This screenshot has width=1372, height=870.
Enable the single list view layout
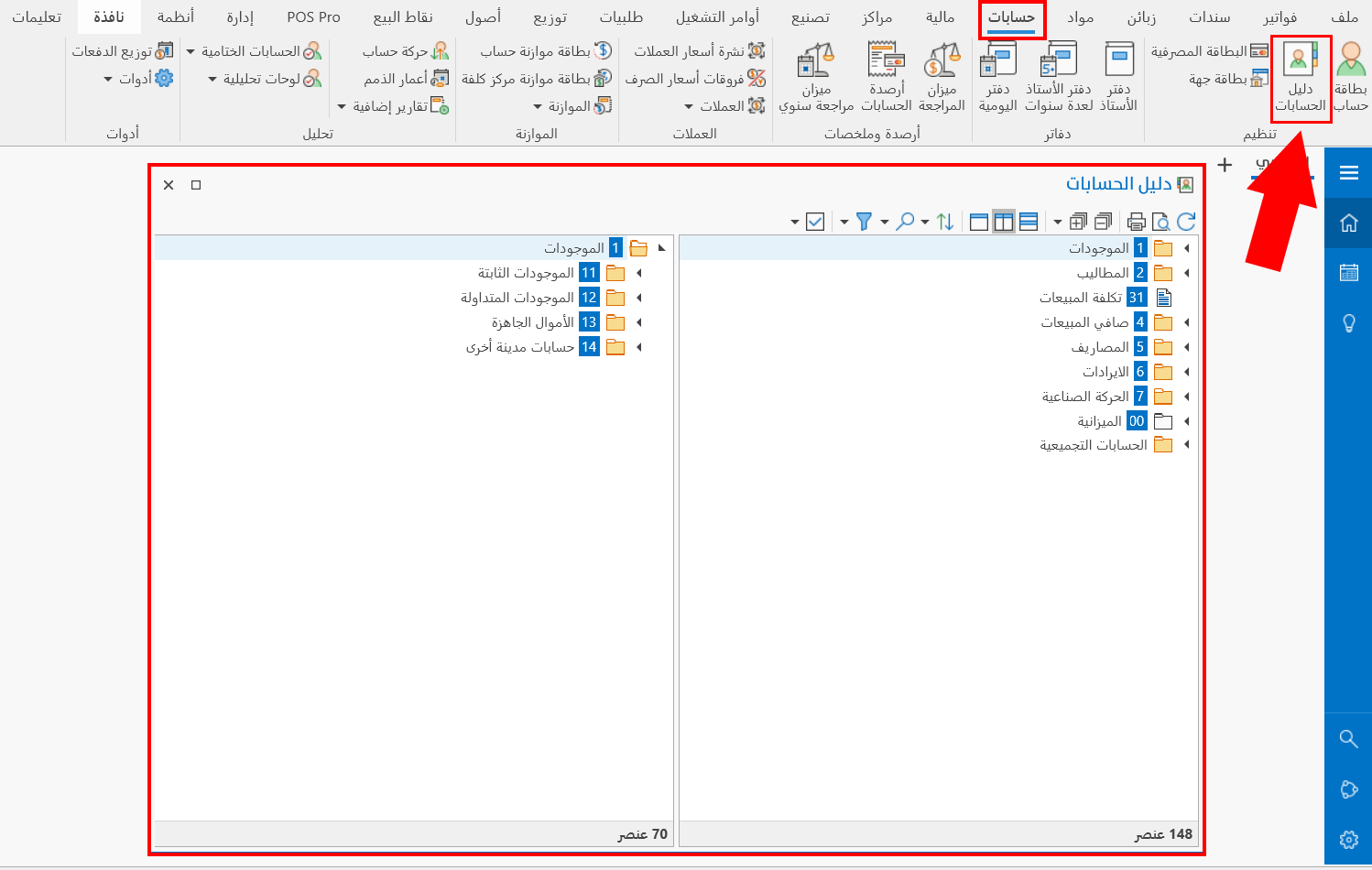pos(1029,222)
